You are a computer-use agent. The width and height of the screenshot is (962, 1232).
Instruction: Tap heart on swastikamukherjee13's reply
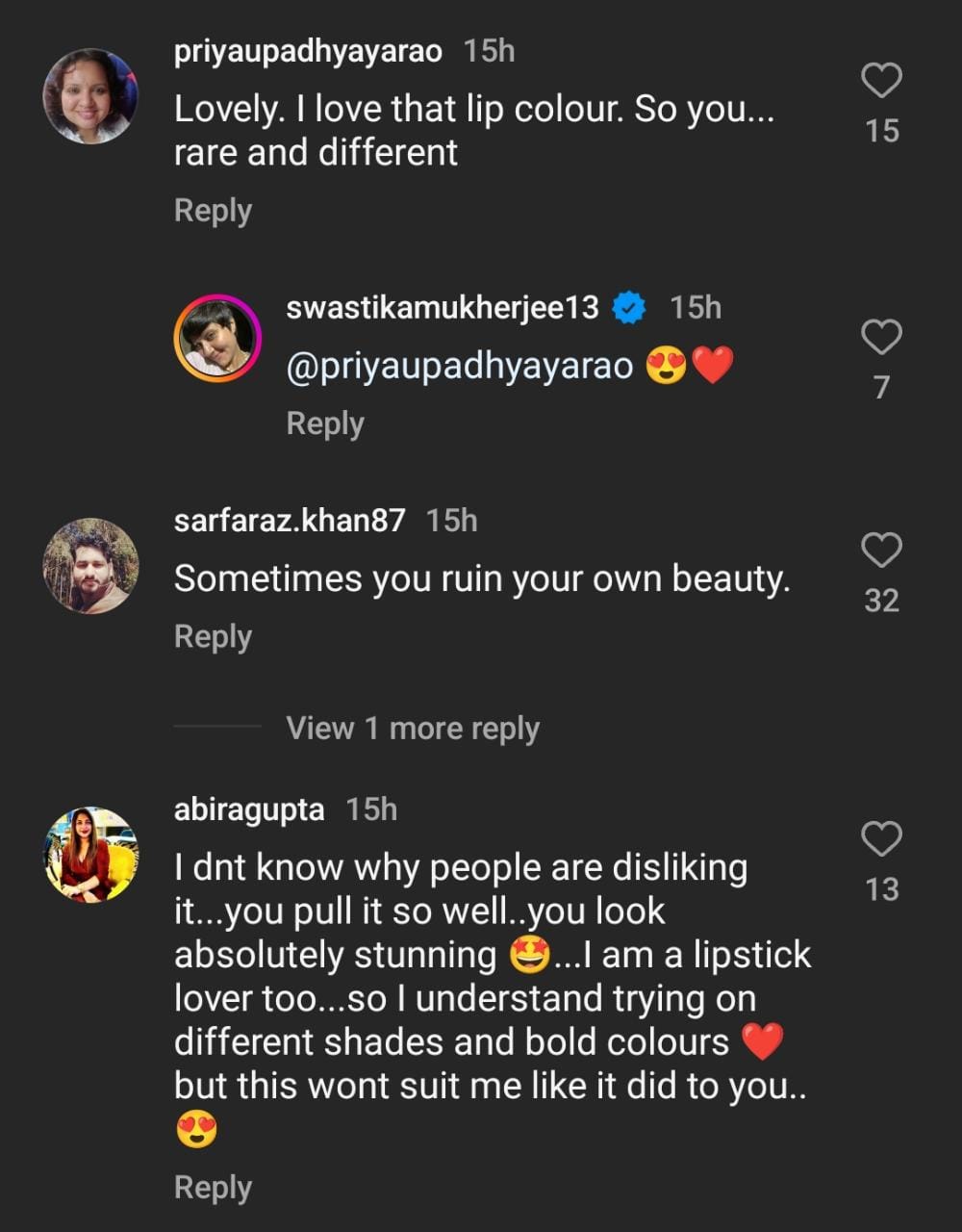pos(880,338)
